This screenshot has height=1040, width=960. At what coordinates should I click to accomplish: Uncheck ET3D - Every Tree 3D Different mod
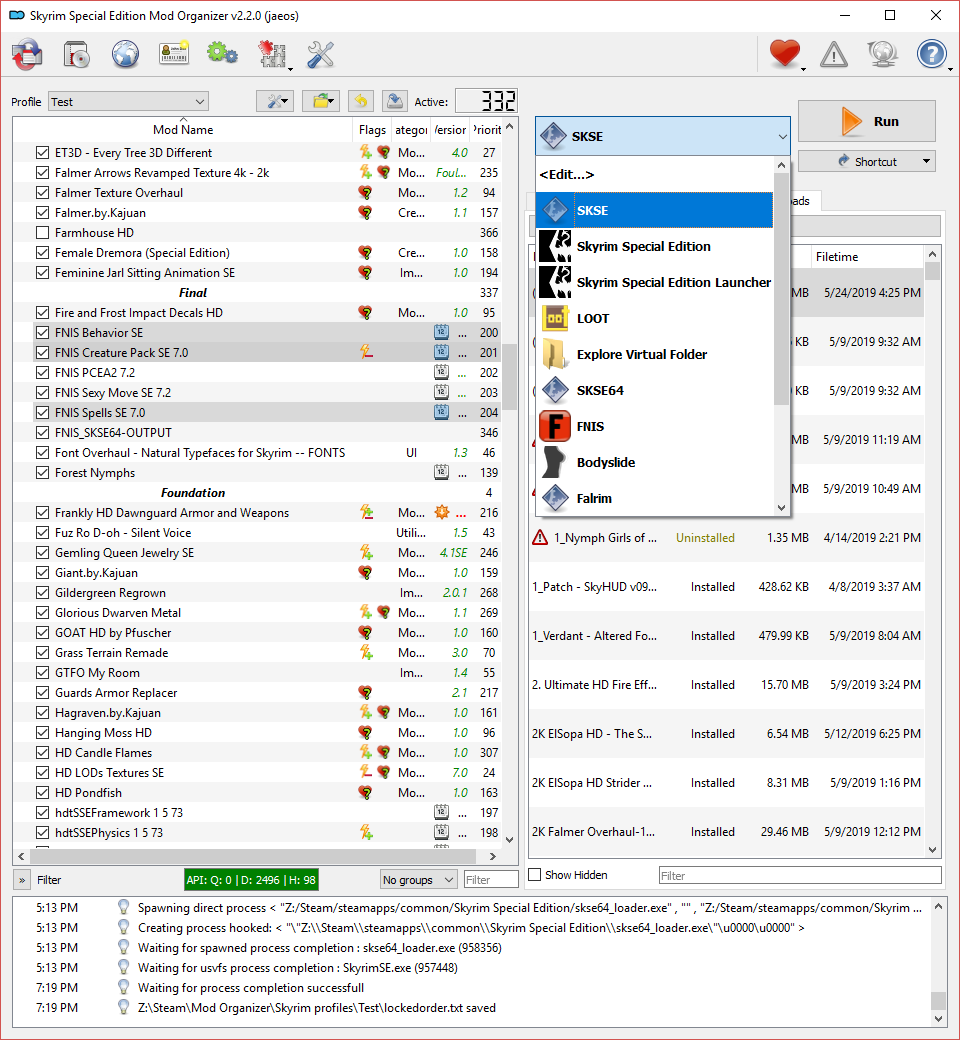(x=42, y=153)
